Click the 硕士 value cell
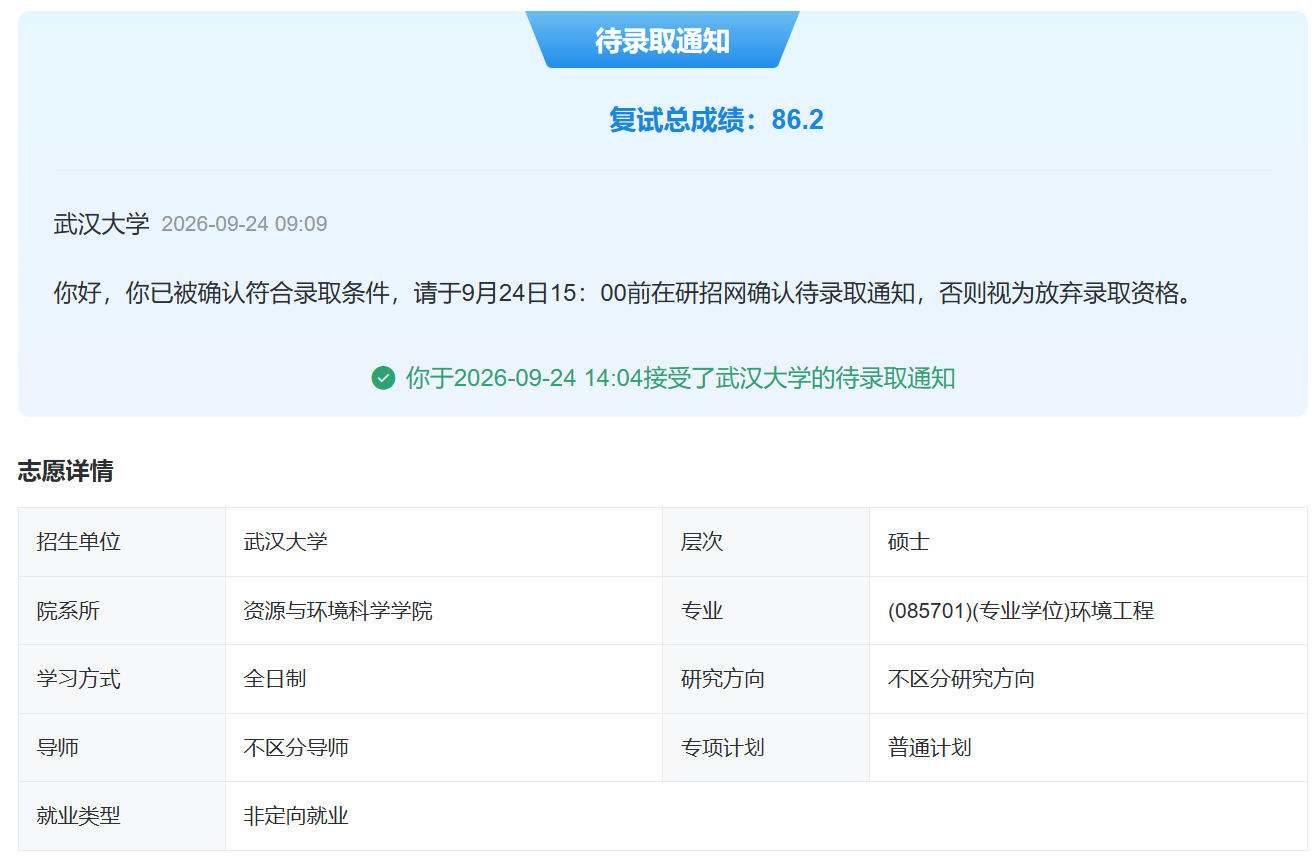Viewport: 1316px width, 859px height. coord(1088,542)
